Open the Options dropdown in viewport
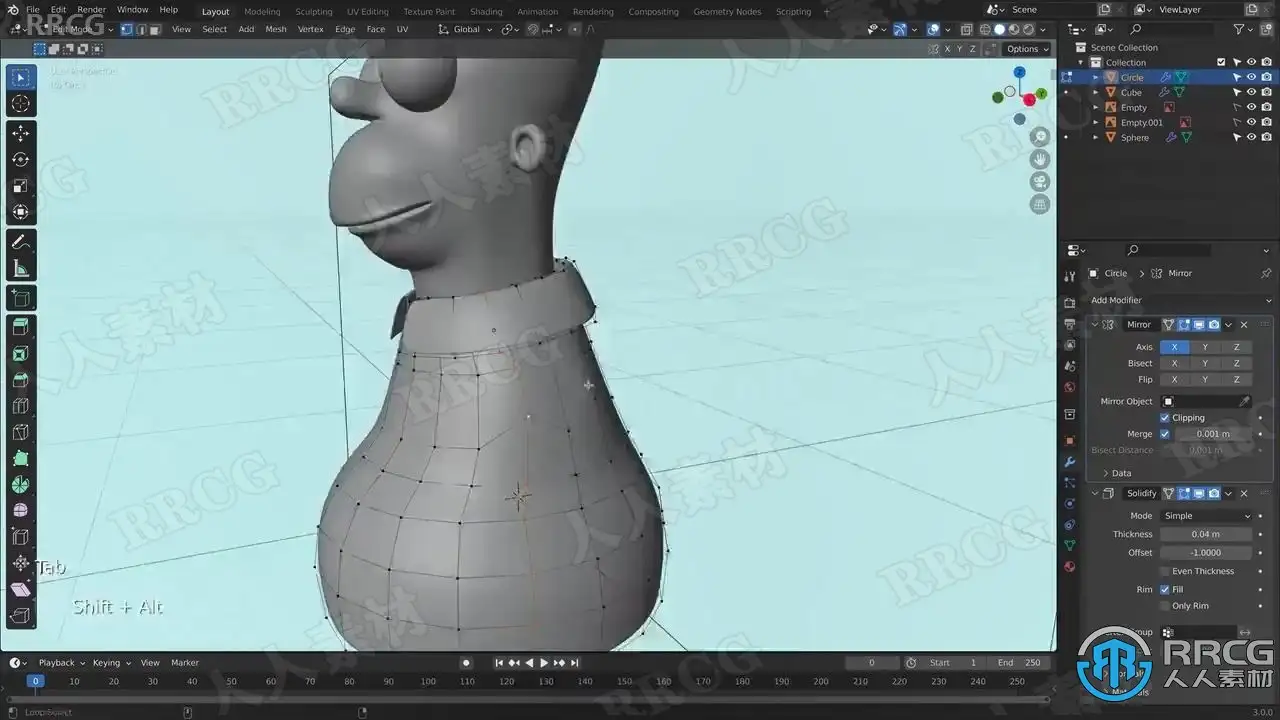Viewport: 1280px width, 720px height. [x=1027, y=48]
